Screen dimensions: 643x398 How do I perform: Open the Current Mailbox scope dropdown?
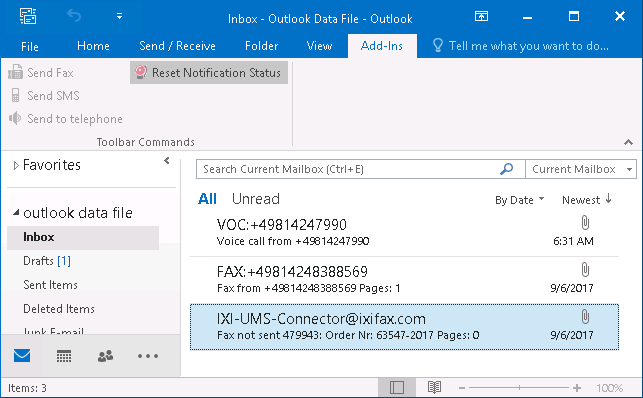(x=581, y=169)
